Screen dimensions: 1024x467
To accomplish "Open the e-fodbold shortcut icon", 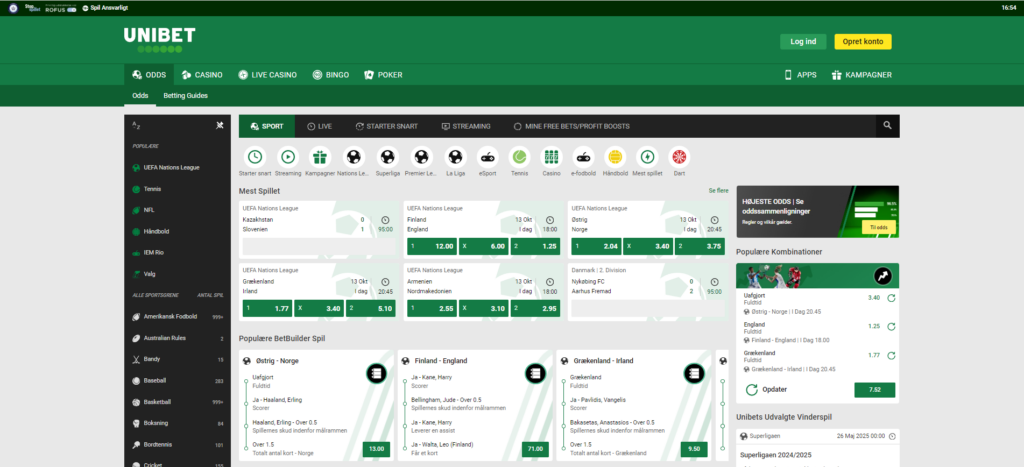I will tap(583, 157).
